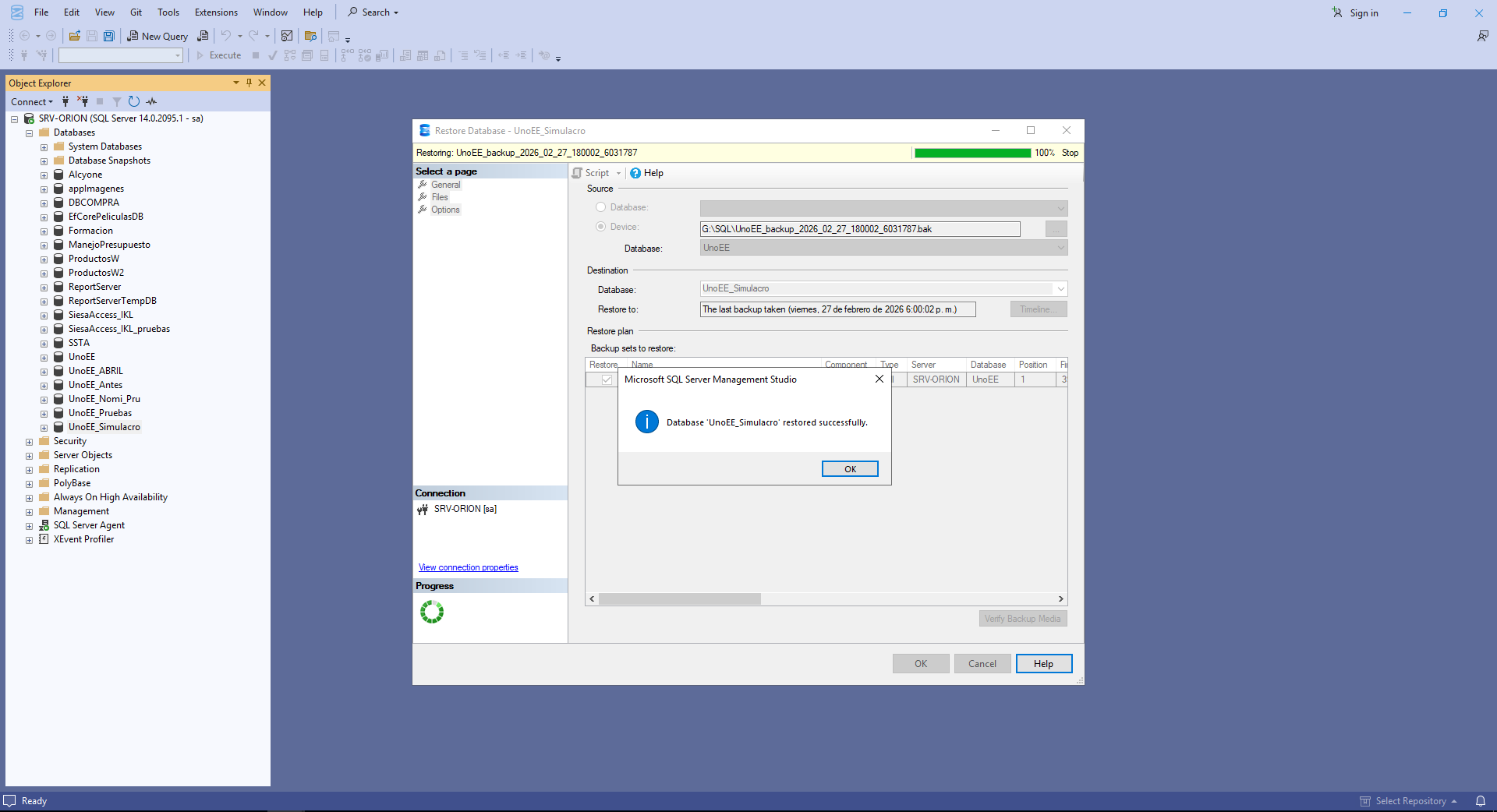Refresh the Object Explorer tree
Screen dimensions: 1497x812
(134, 101)
